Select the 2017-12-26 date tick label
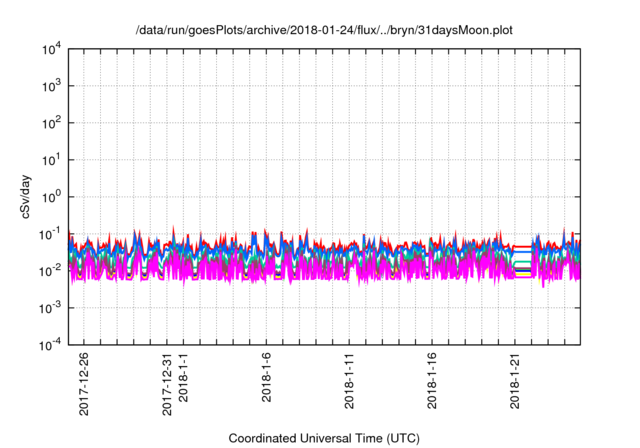640x448 pixels. click(84, 386)
